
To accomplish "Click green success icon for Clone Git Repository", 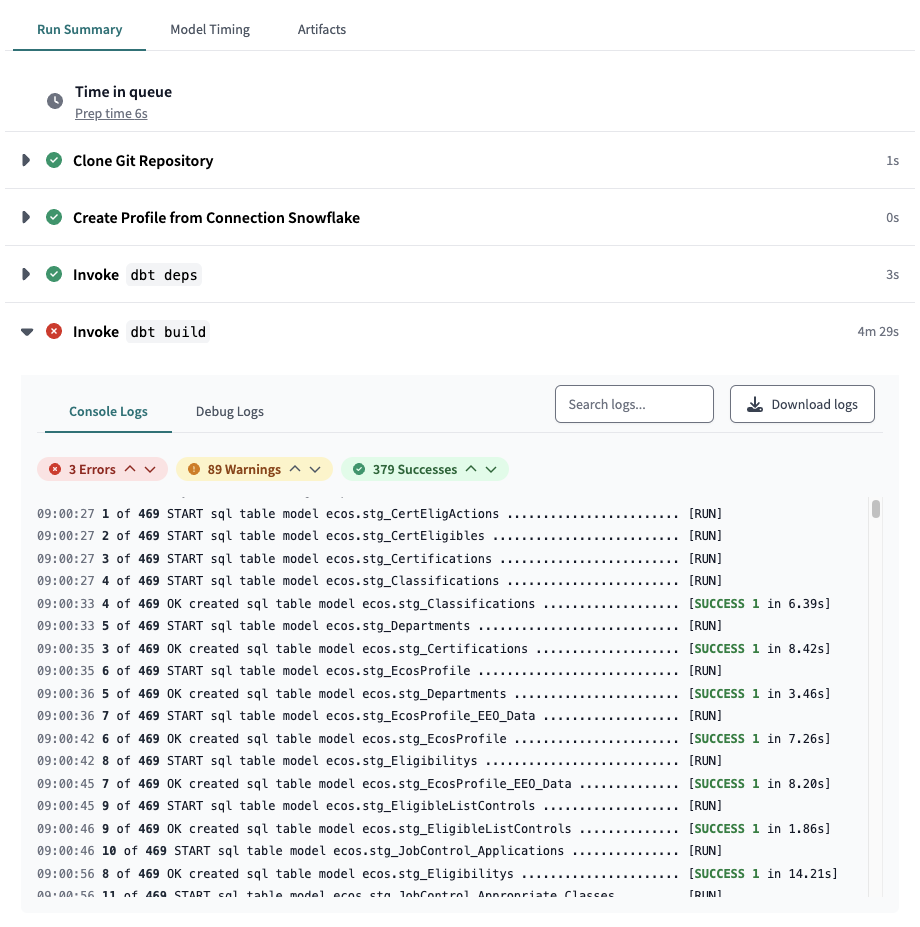I will 54,160.
